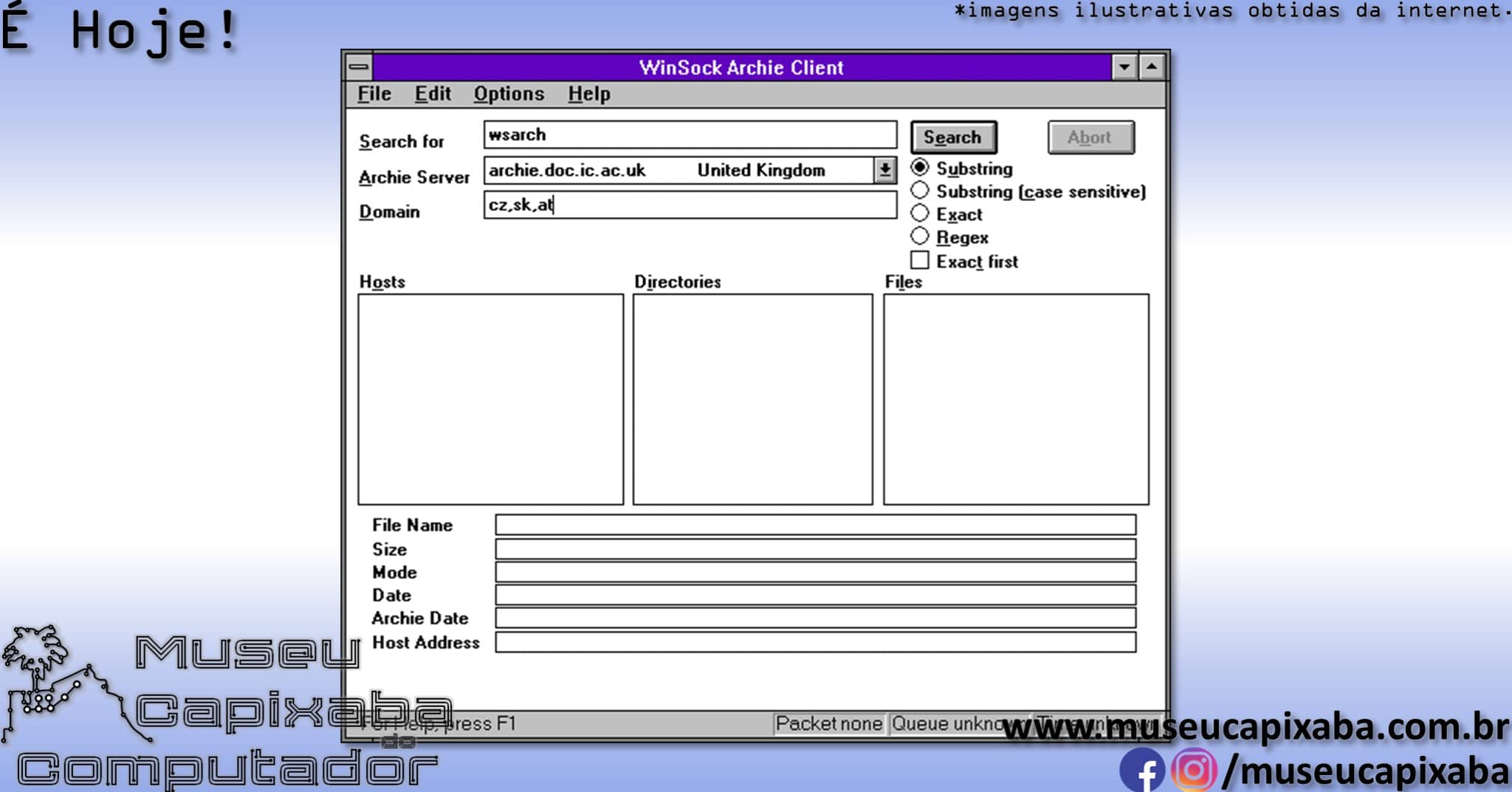The image size is (1512, 792).
Task: Minimize the WinSock Archie Client window
Action: point(1124,67)
